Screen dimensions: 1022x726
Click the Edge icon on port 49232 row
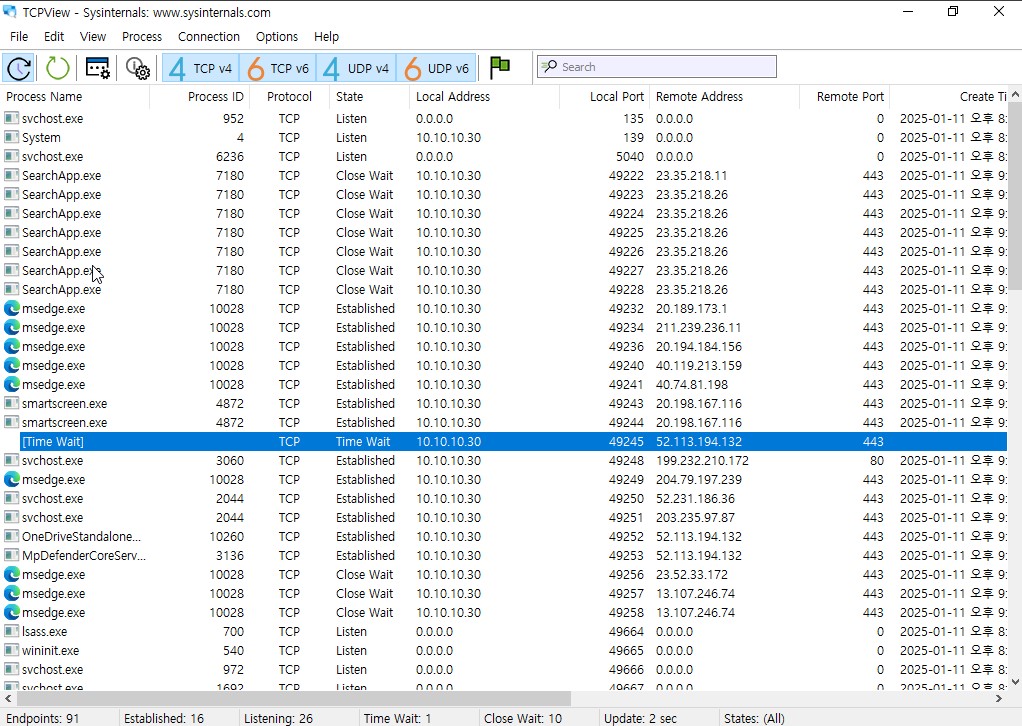pos(11,308)
